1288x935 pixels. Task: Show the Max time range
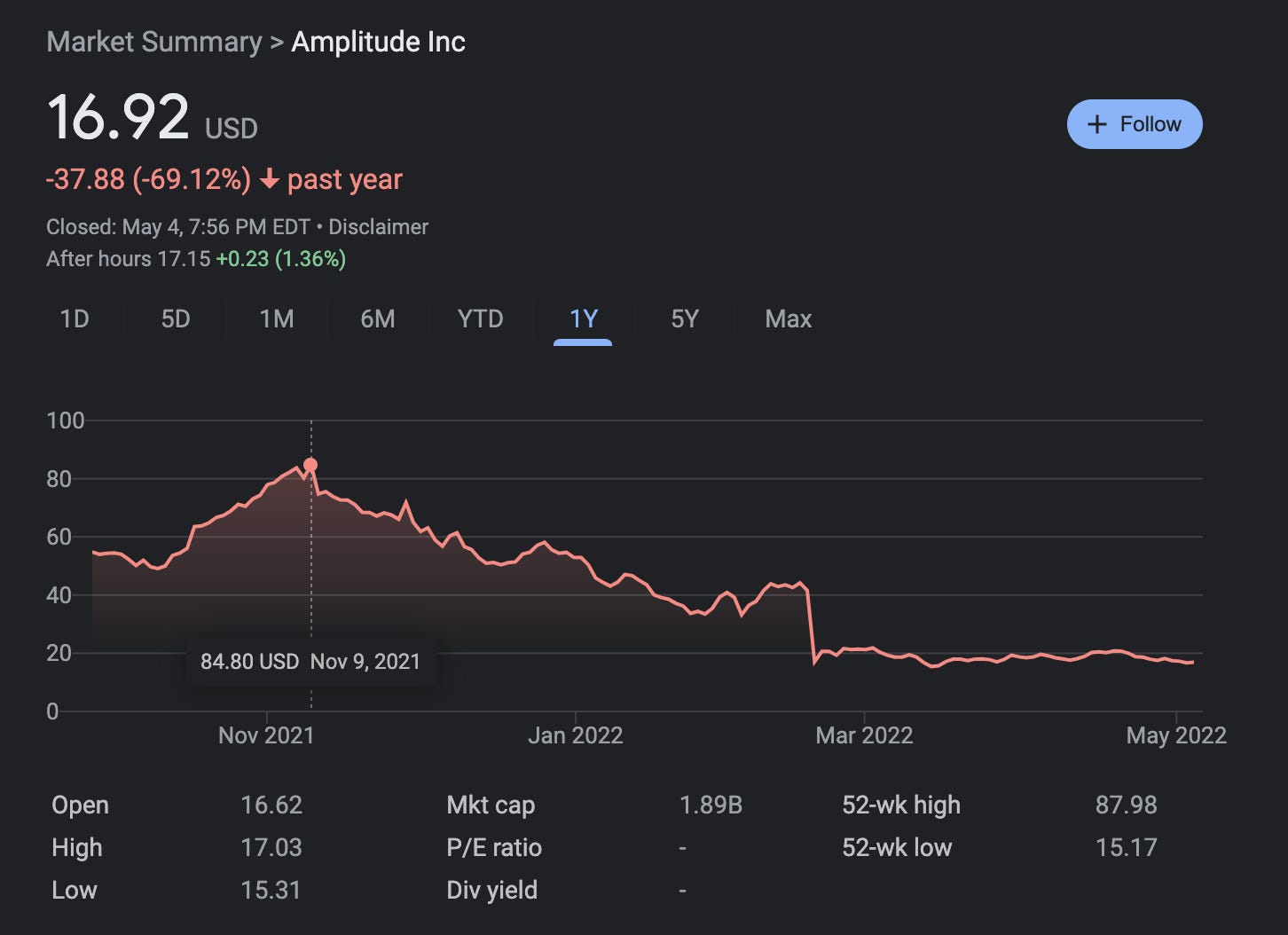click(789, 319)
